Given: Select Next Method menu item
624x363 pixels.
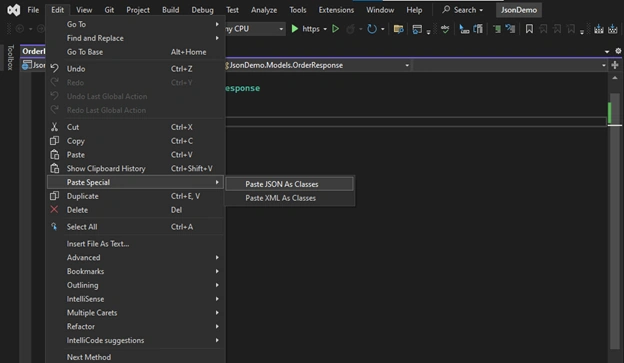Looking at the screenshot, I should click(135, 357).
